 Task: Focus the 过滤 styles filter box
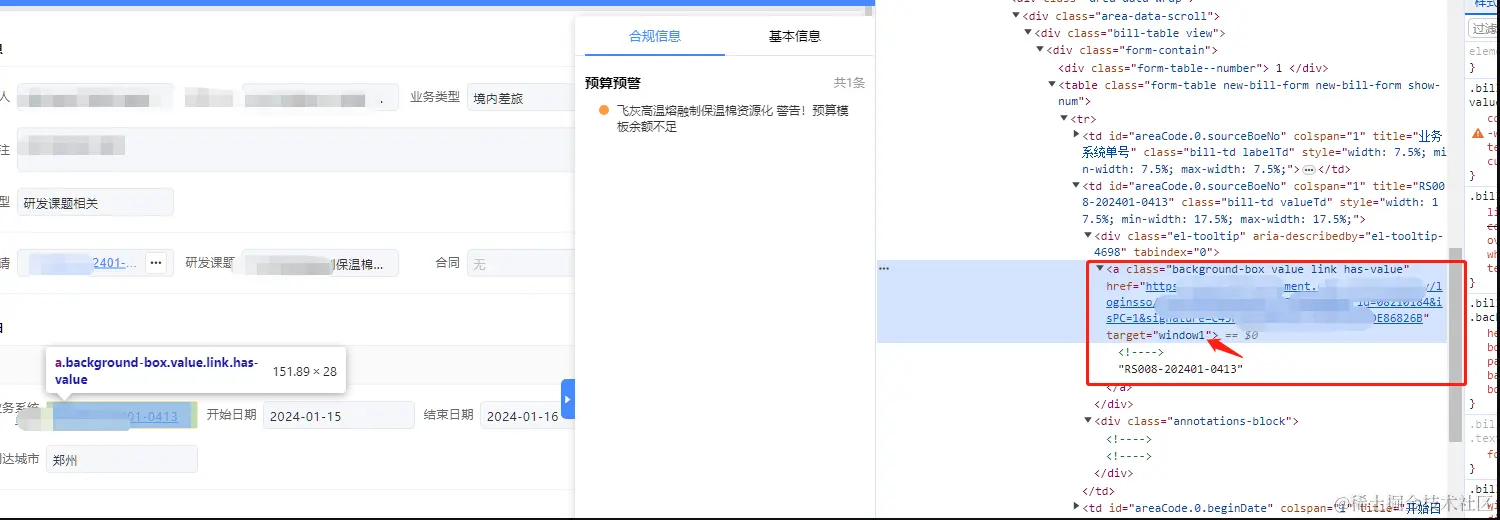pos(1484,29)
